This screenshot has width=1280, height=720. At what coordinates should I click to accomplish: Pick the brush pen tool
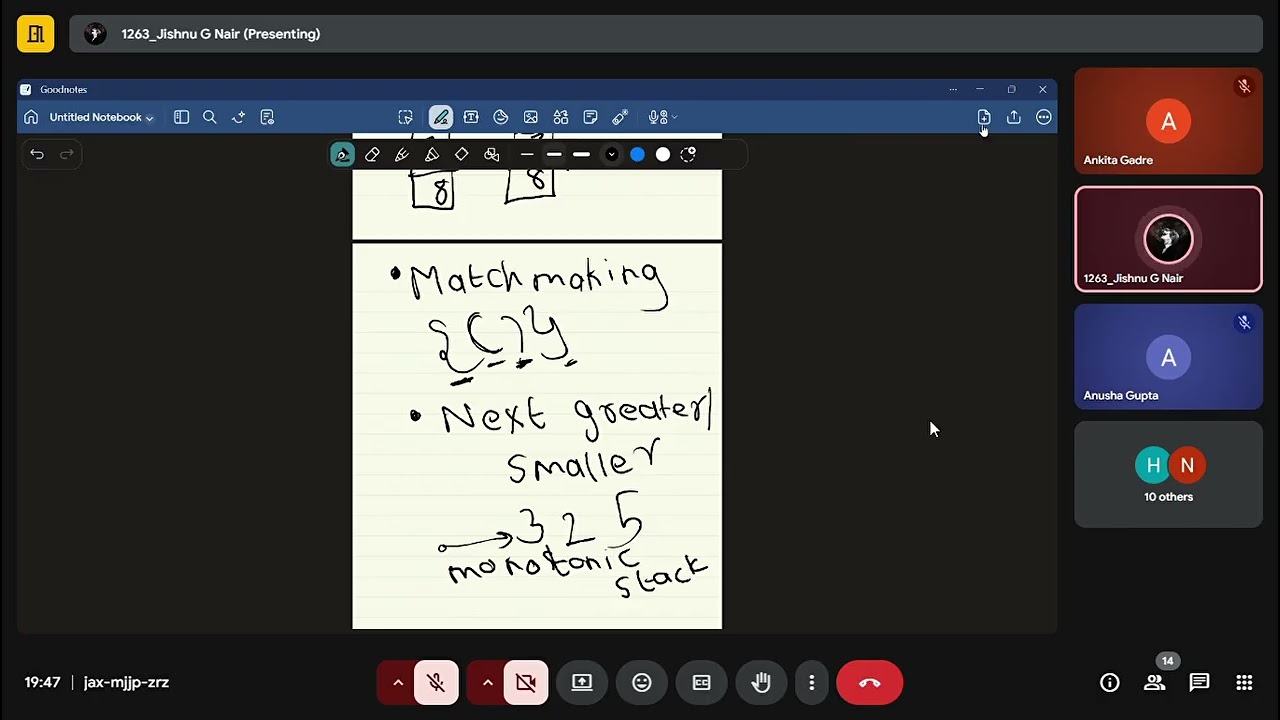point(402,154)
